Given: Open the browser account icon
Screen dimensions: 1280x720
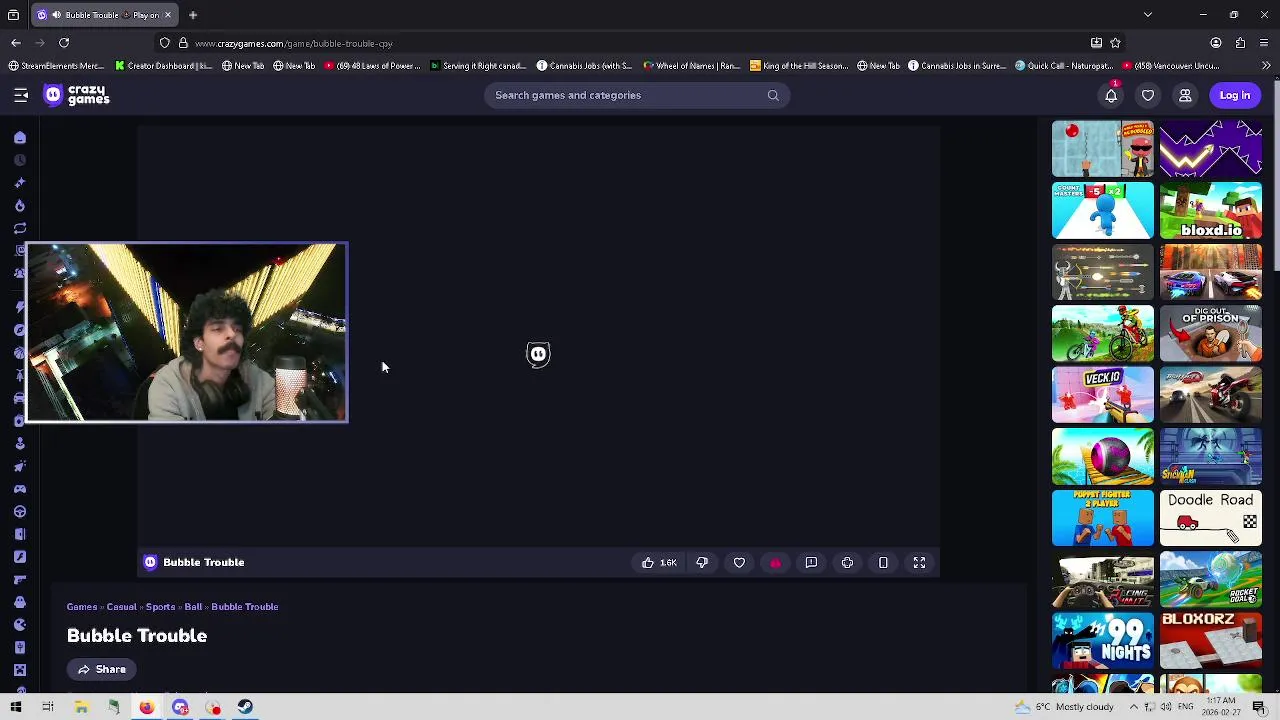Looking at the screenshot, I should [x=1216, y=43].
